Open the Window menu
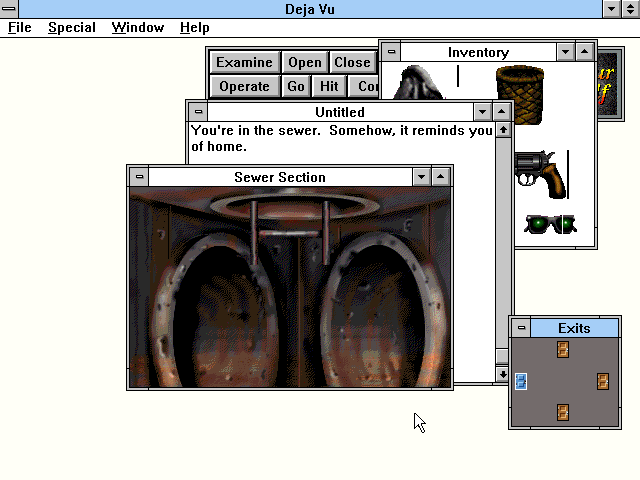 138,27
